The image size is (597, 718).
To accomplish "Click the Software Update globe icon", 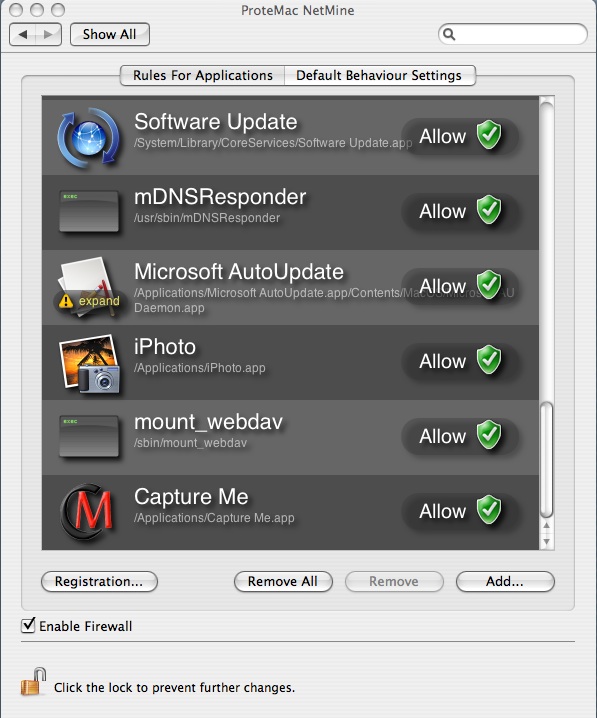I will point(89,137).
